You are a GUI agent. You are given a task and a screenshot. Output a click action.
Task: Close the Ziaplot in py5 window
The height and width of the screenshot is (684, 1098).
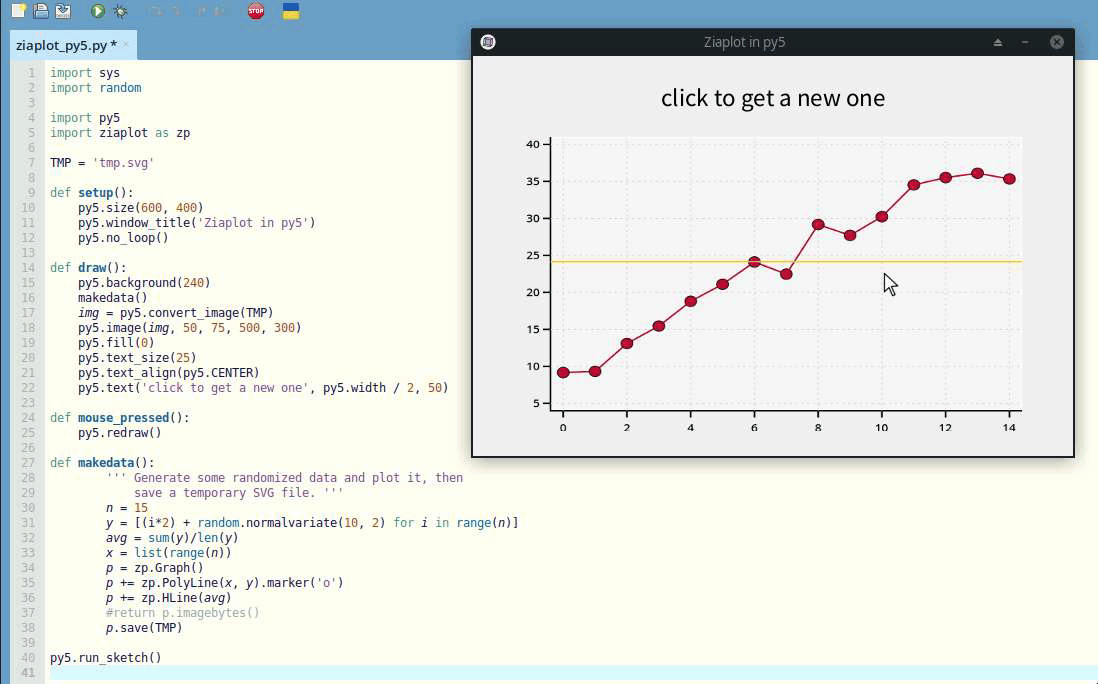pos(1056,42)
